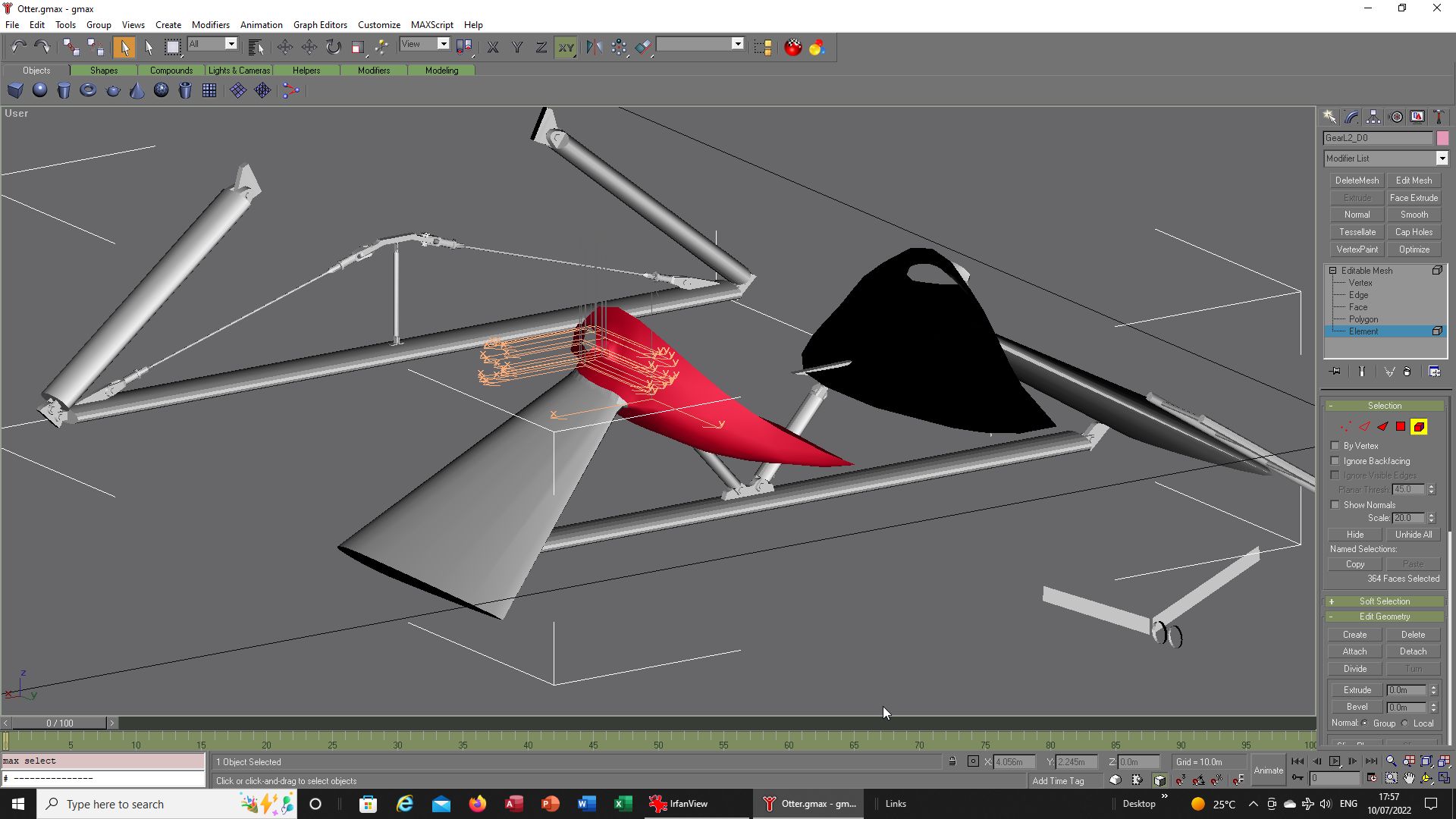Open the View coordinate system dropdown
This screenshot has width=1456, height=819.
pyautogui.click(x=444, y=44)
